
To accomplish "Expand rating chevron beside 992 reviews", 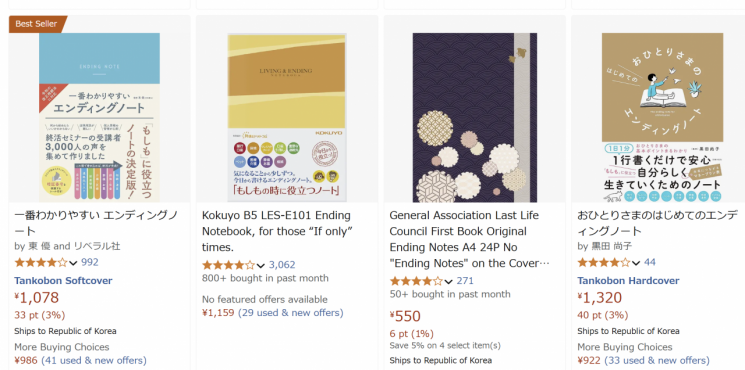I will tap(73, 263).
